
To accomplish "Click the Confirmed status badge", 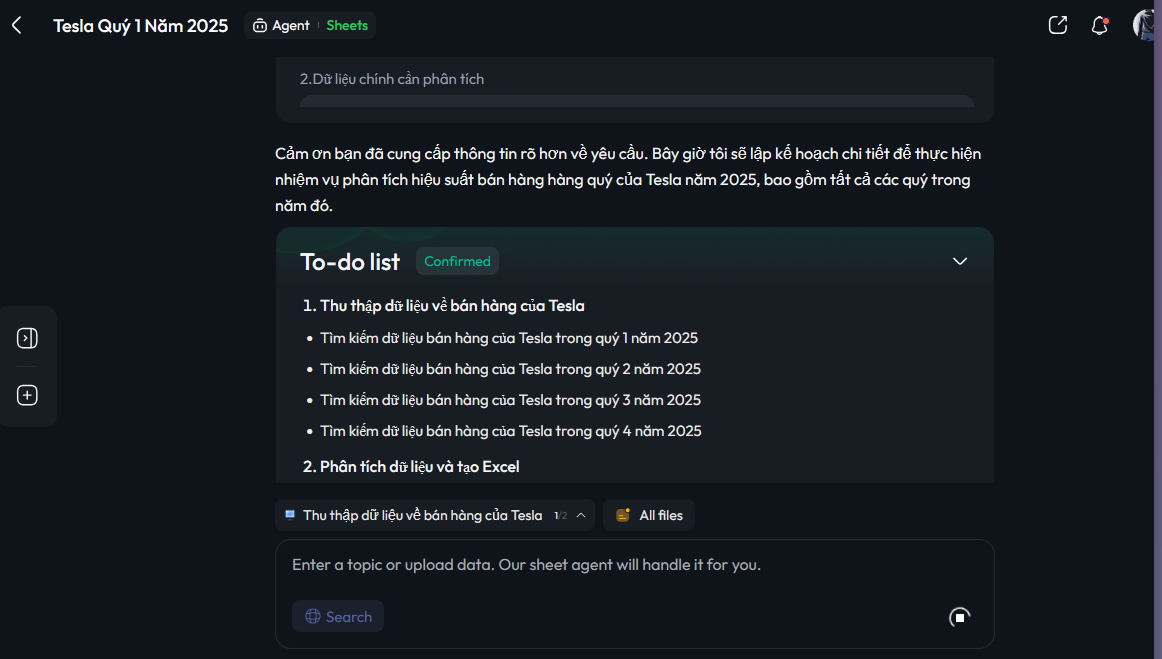I will tap(457, 261).
